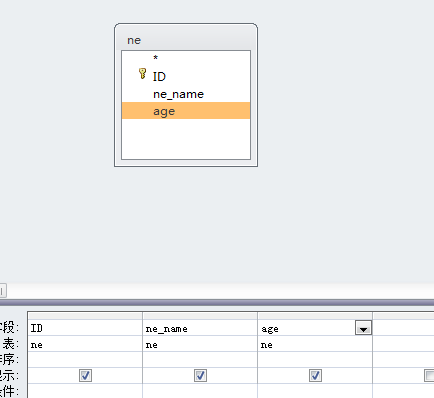Viewport: 434px width, 398px height.
Task: Click the criteria cell under age column
Action: click(x=315, y=391)
